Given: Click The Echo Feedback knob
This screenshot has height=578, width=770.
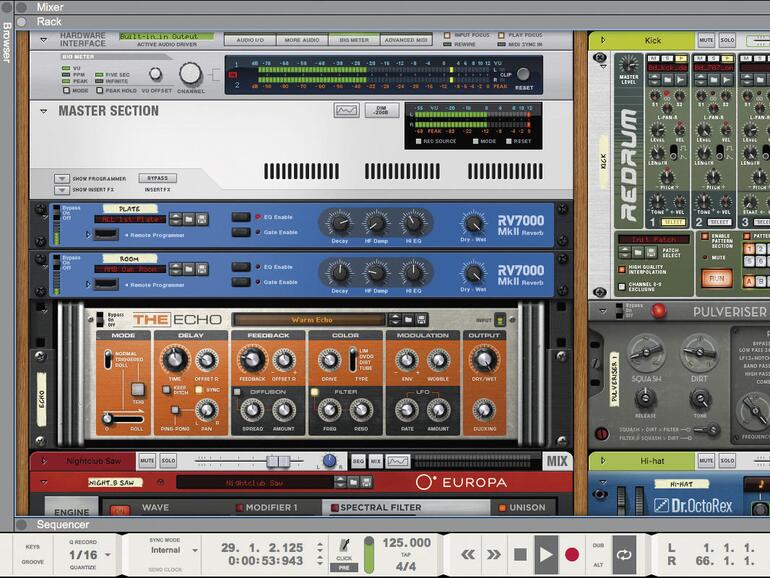Looking at the screenshot, I should click(x=252, y=360).
